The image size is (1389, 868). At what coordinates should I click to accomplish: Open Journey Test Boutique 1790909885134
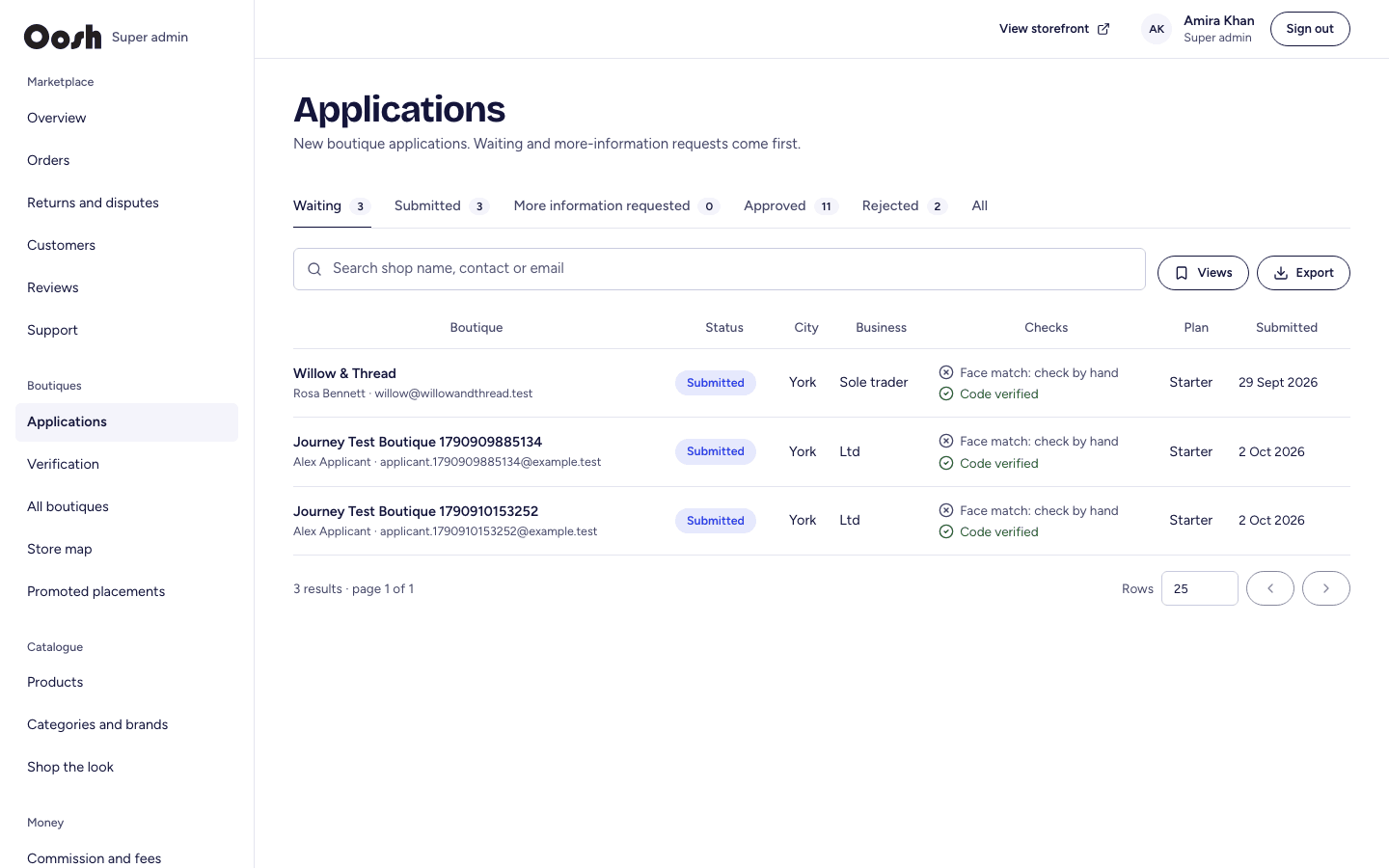coord(418,442)
